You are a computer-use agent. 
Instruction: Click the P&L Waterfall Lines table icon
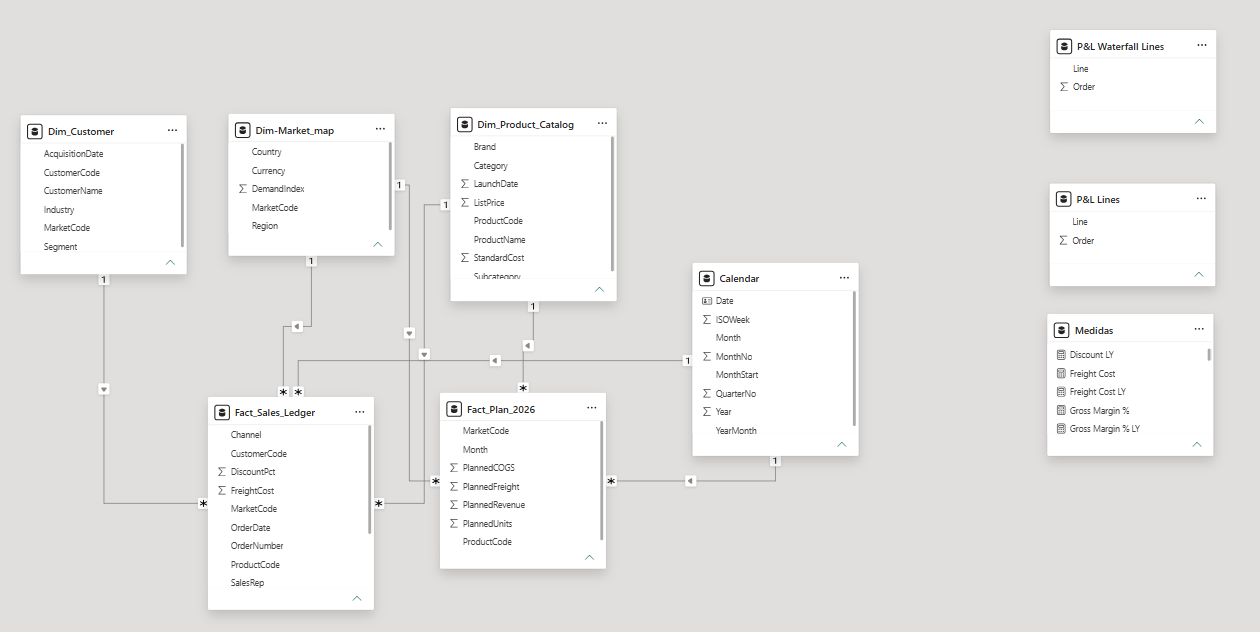coord(1064,46)
